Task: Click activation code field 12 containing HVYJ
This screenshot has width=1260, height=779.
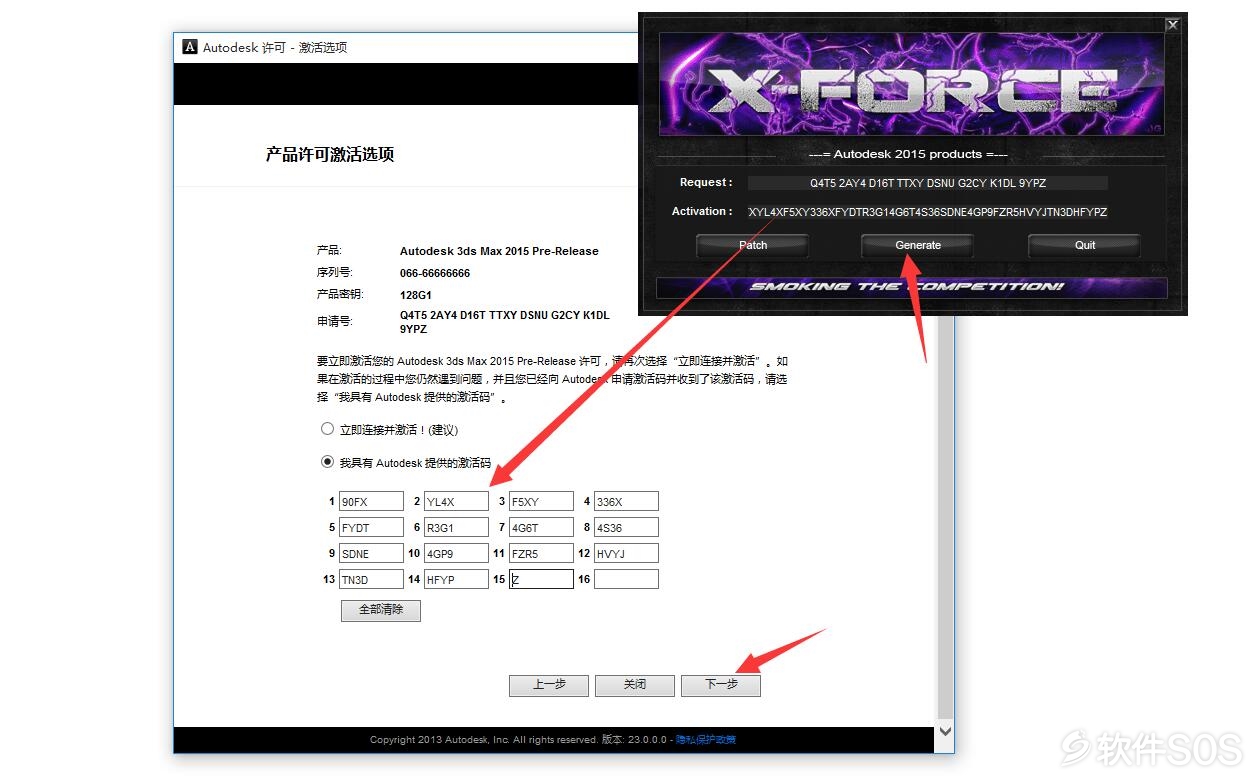Action: coord(626,553)
